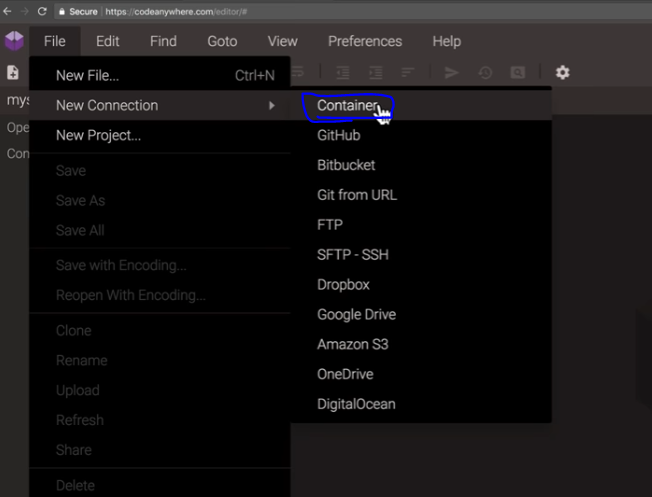652x497 pixels.
Task: Select FTP connection type
Action: [421, 225]
